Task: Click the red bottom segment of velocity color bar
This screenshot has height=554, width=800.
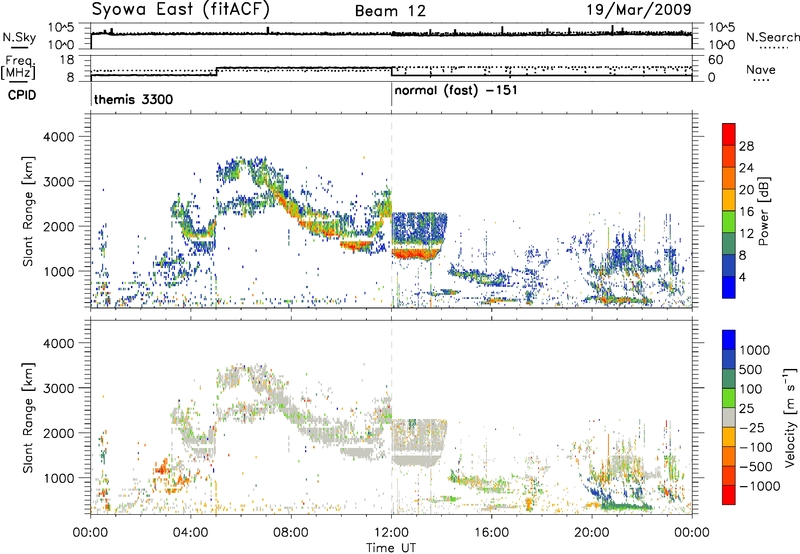Action: coord(729,495)
